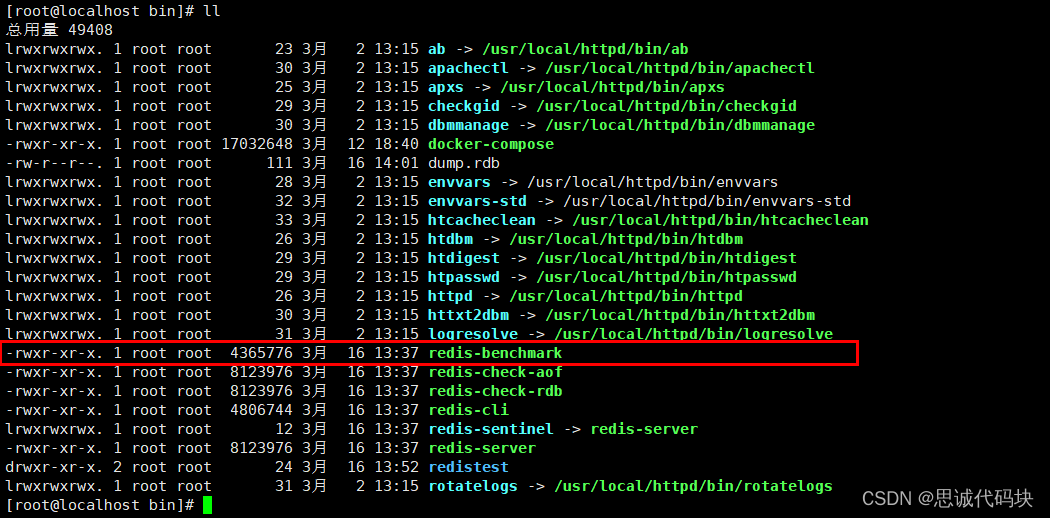Select the path /usr/local/httpd/bin/rotatelogs
Viewport: 1050px width, 518px height.
693,486
